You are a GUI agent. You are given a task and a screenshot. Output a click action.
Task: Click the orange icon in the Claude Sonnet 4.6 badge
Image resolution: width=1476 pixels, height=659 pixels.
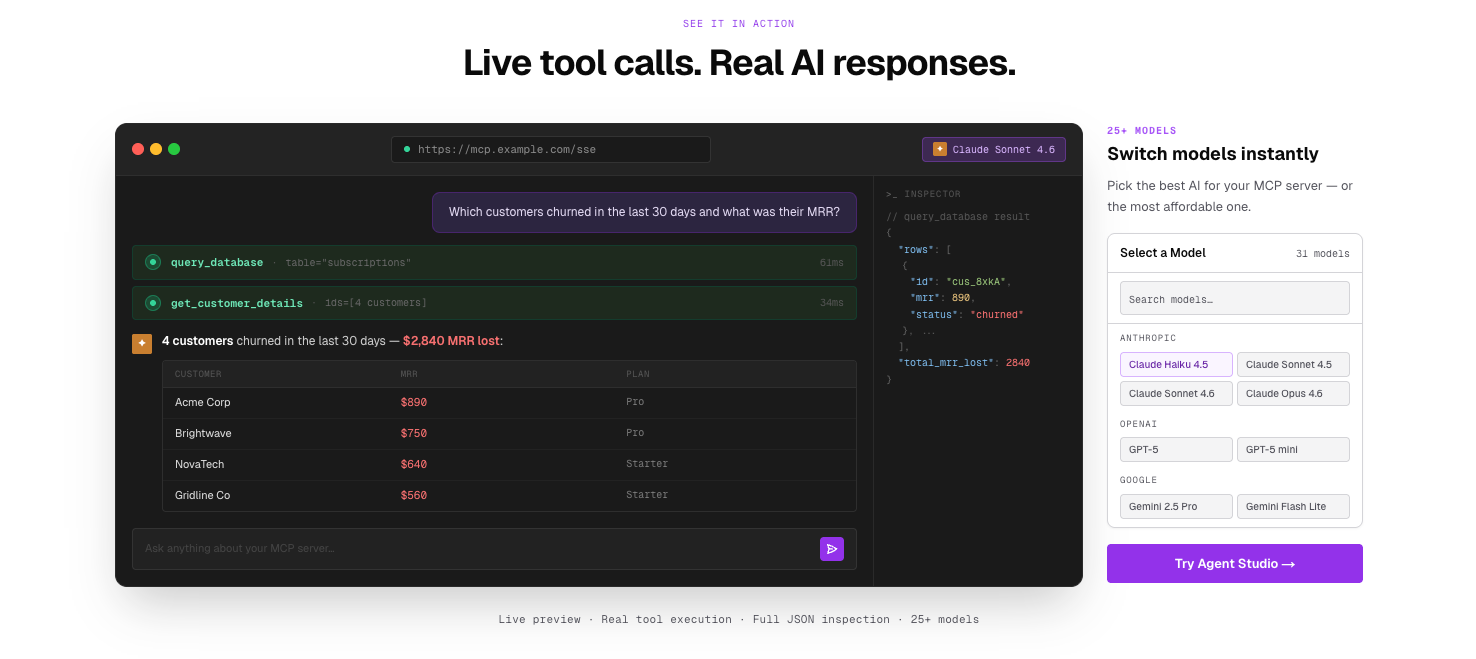[x=940, y=149]
